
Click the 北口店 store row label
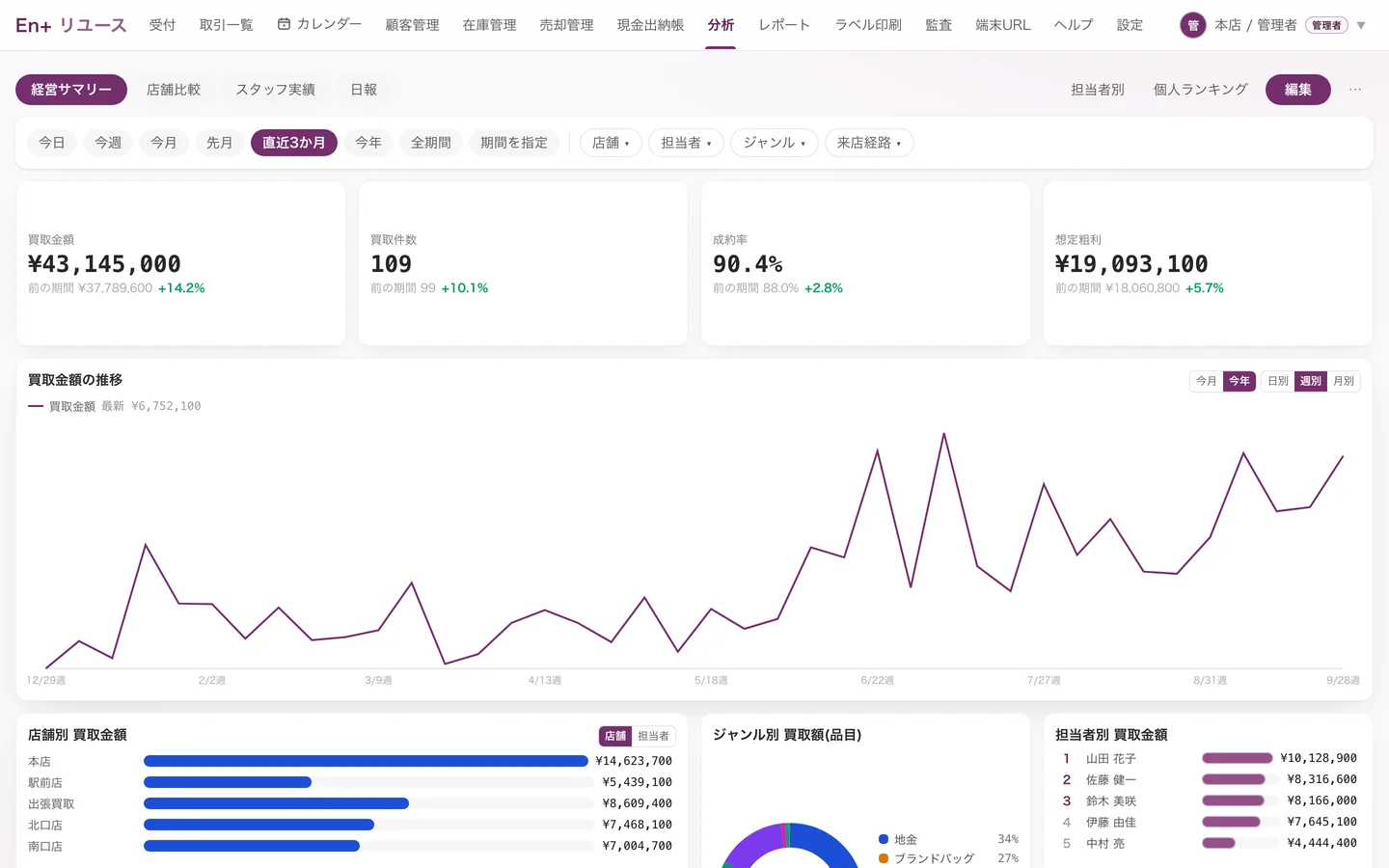pyautogui.click(x=45, y=825)
